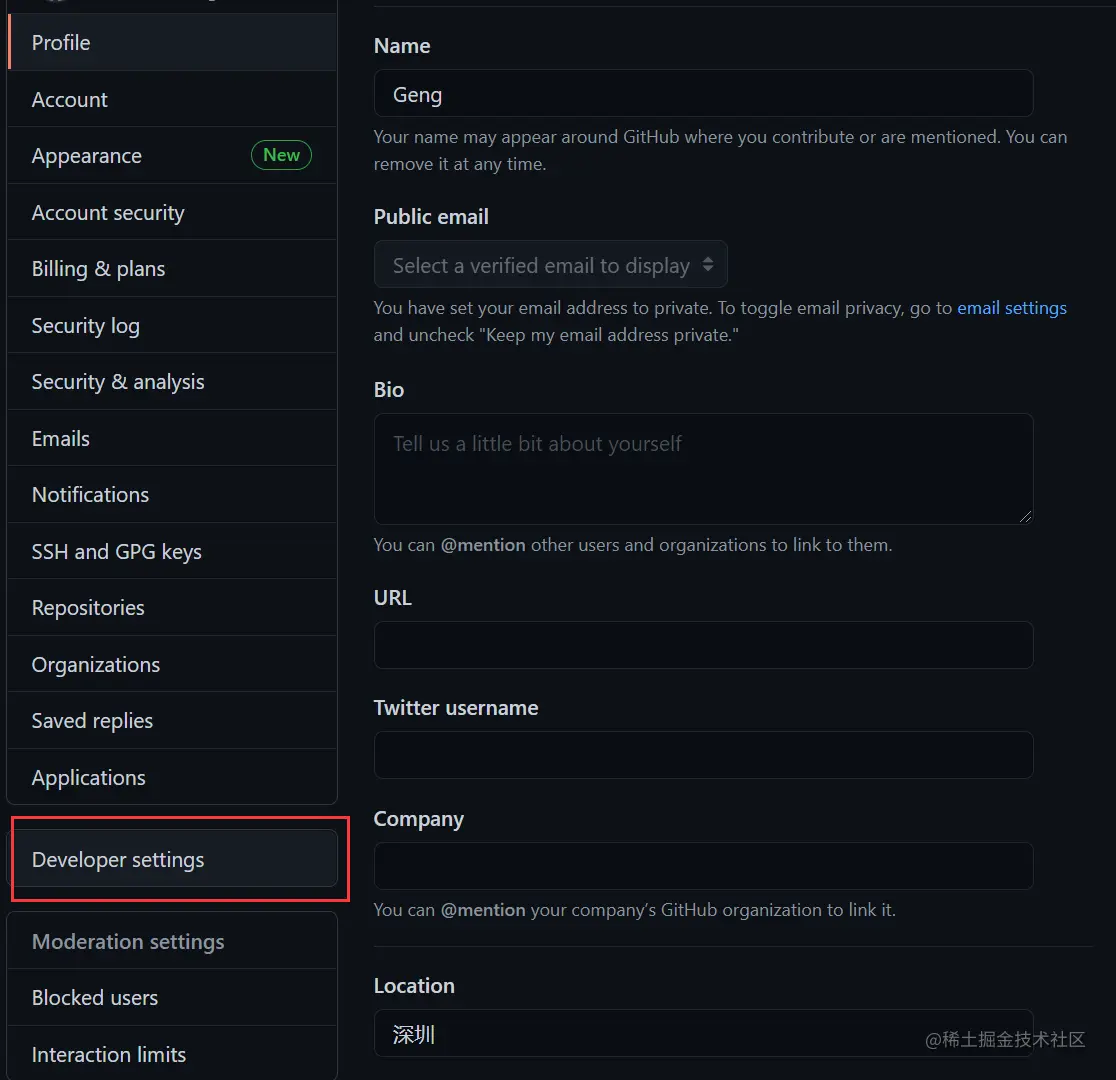The height and width of the screenshot is (1080, 1116).
Task: Open Appearance settings in sidebar
Action: [87, 156]
